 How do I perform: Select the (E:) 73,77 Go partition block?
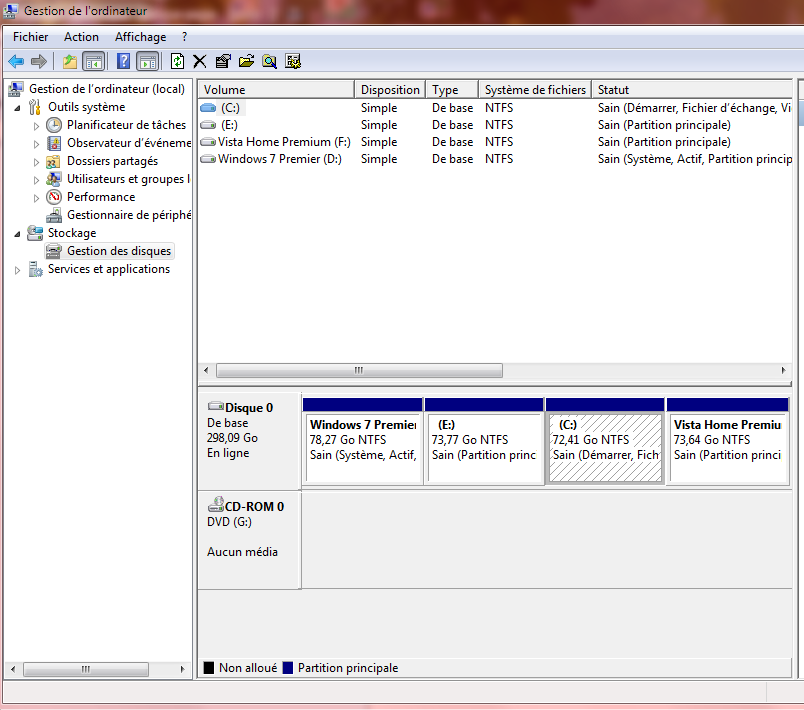(484, 441)
